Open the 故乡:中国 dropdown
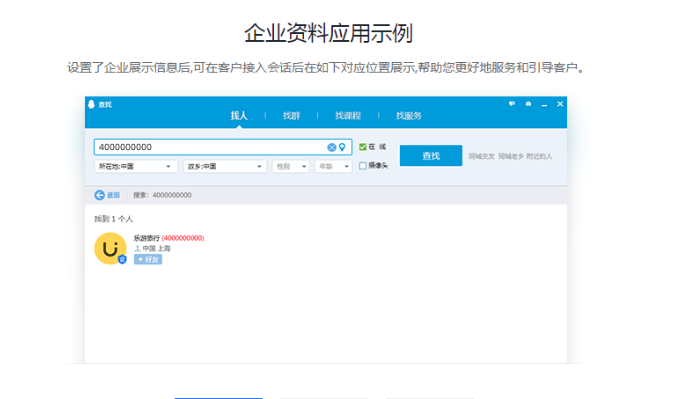 (x=225, y=166)
